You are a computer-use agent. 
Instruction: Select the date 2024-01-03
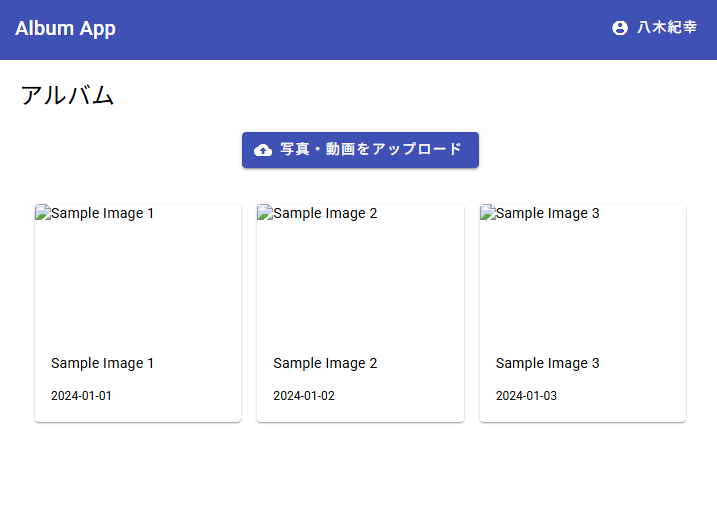pos(526,396)
